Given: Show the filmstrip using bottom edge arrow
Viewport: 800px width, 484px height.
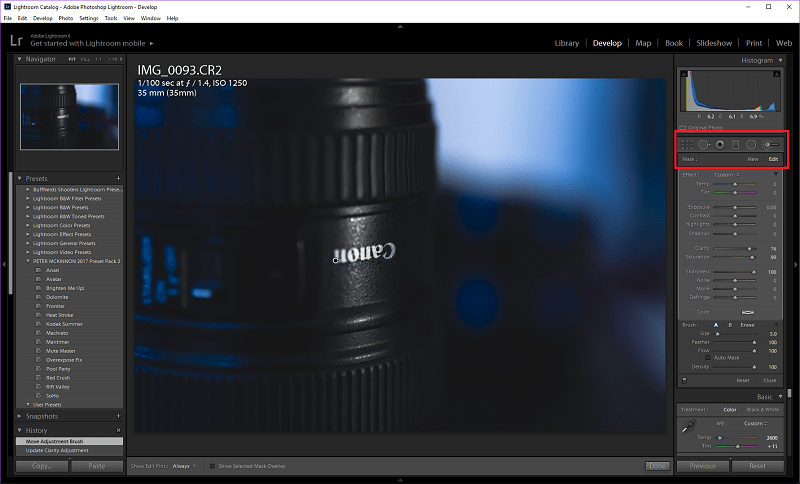Looking at the screenshot, I should pyautogui.click(x=400, y=480).
